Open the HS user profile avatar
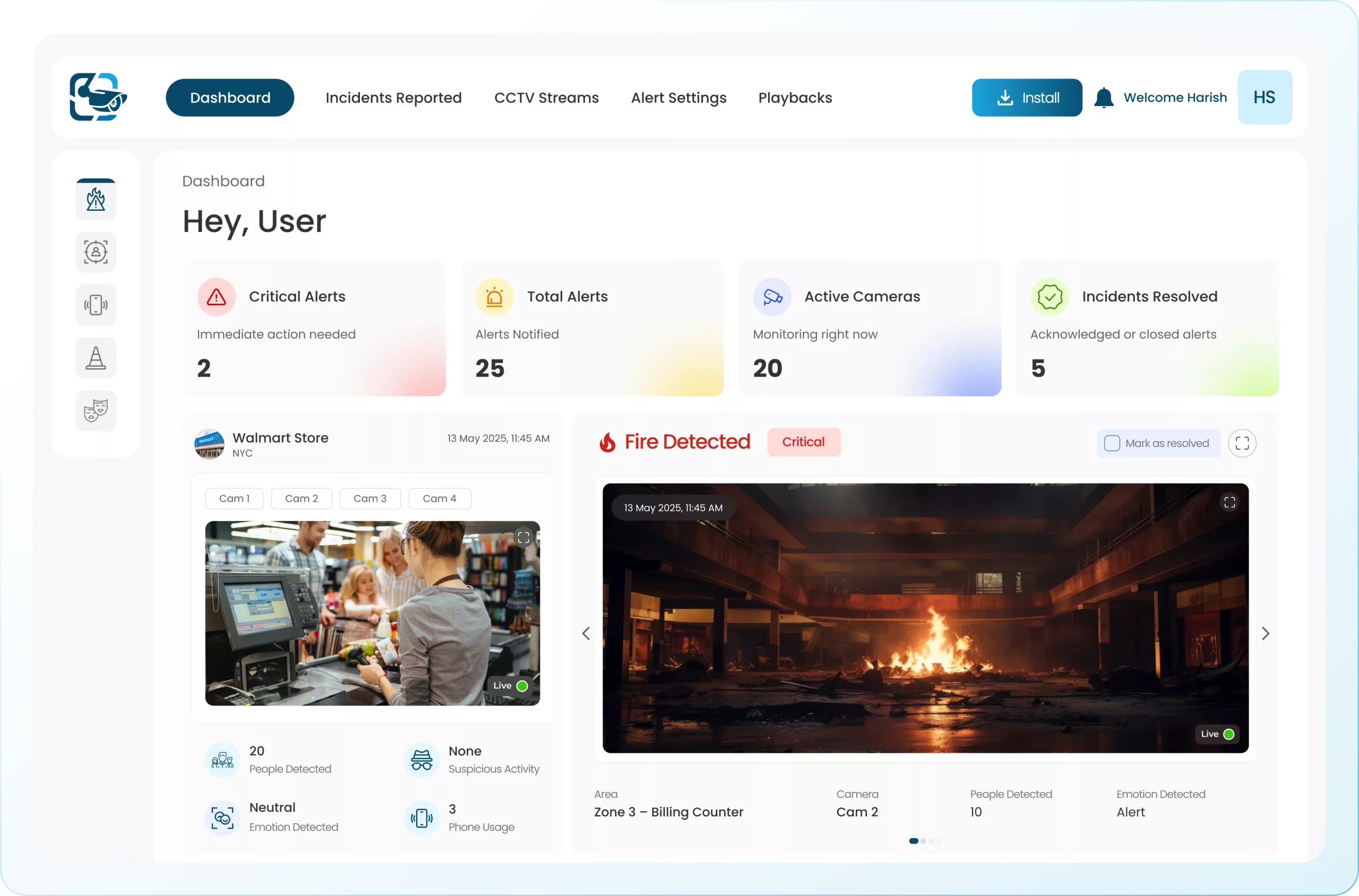The width and height of the screenshot is (1359, 896). click(1264, 97)
